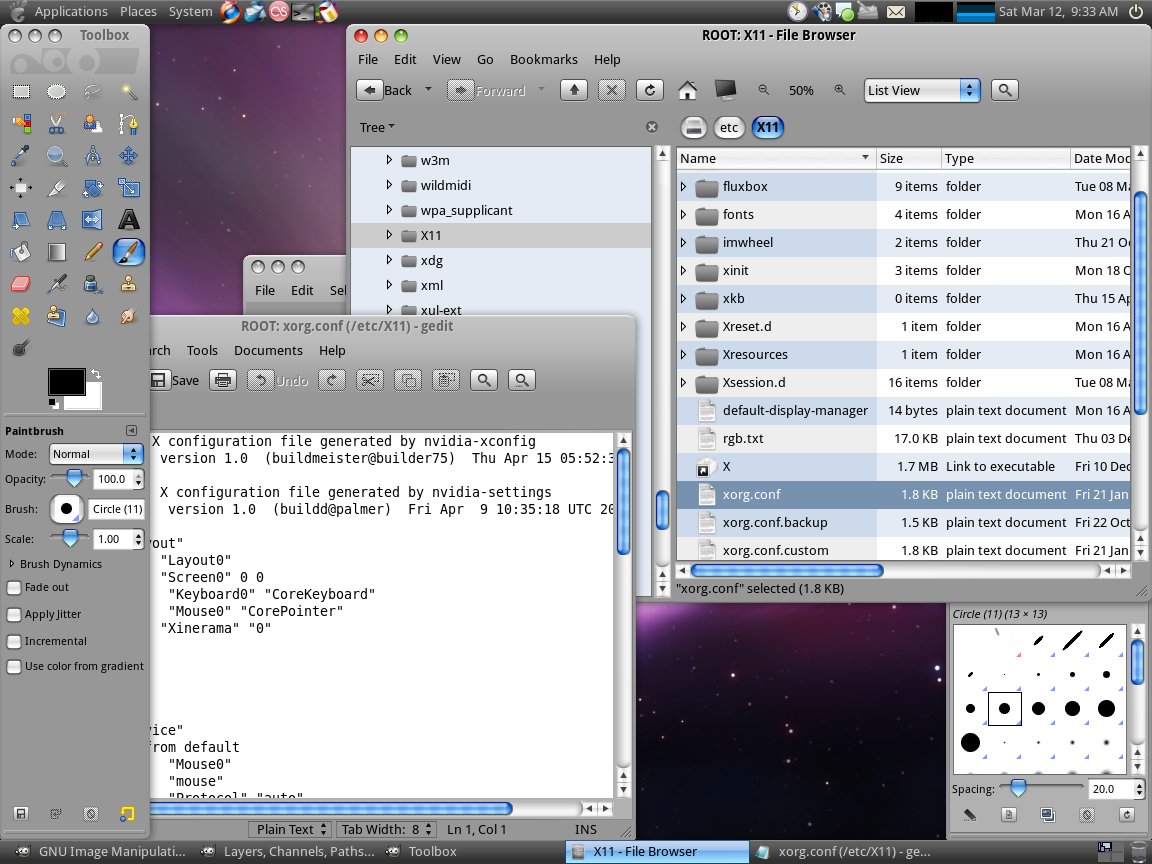
Task: Expand the fluxbox folder row
Action: pos(683,187)
